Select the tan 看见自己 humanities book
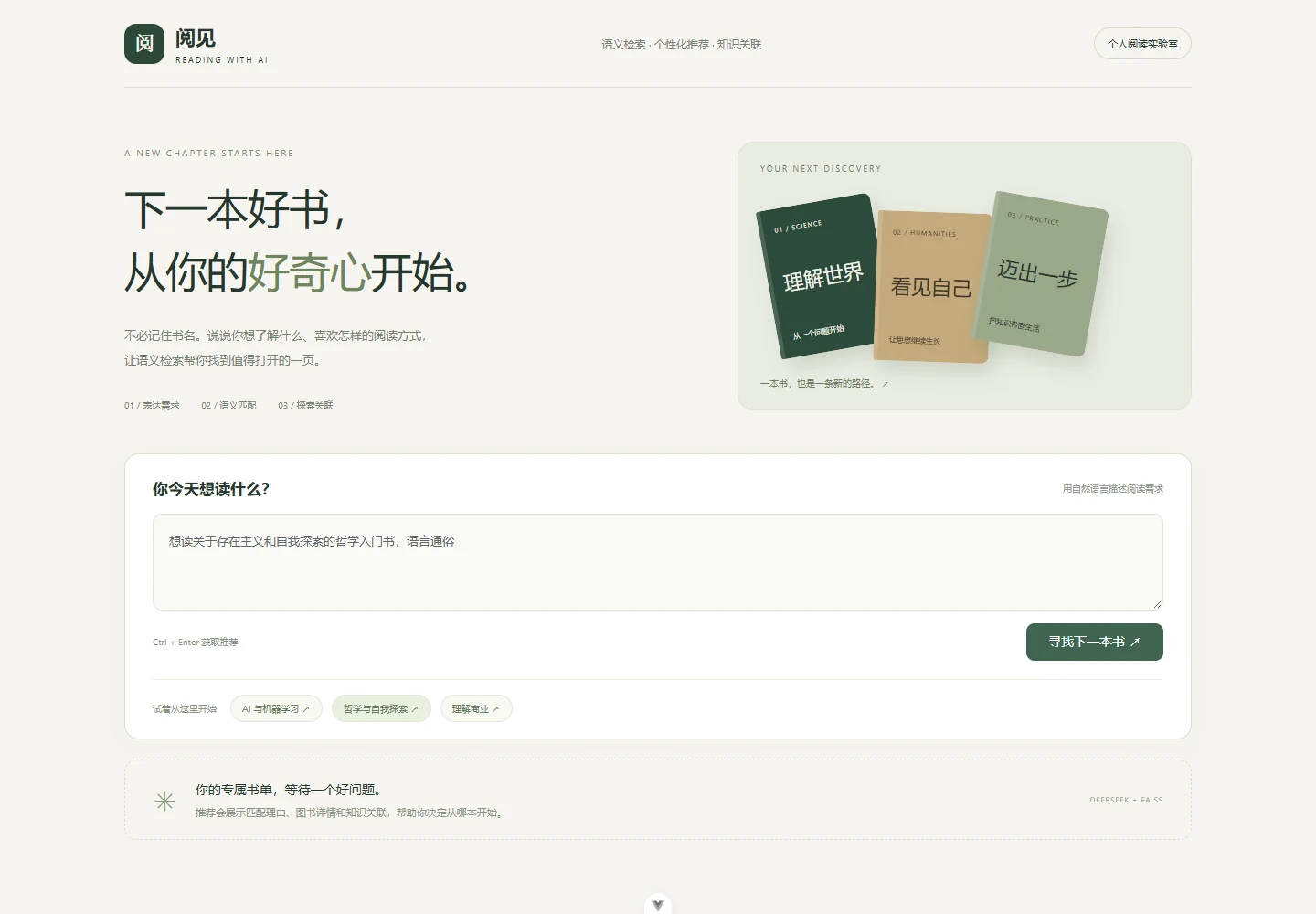This screenshot has height=914, width=1316. (x=933, y=287)
